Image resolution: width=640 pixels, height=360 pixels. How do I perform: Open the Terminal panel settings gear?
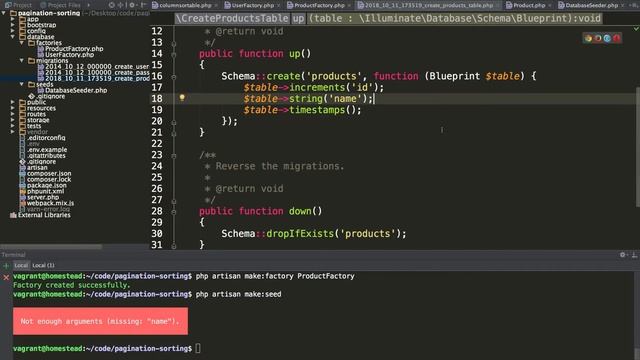pos(623,255)
